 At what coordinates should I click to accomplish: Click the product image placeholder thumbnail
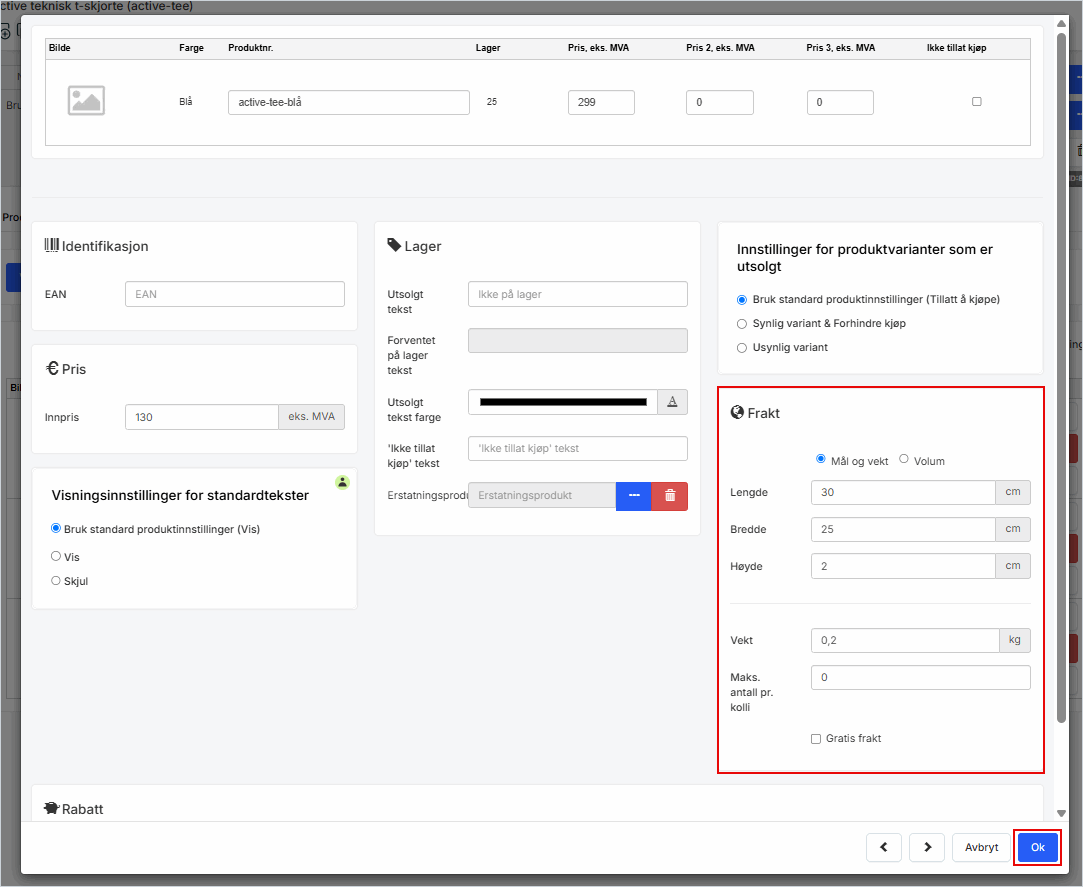86,100
